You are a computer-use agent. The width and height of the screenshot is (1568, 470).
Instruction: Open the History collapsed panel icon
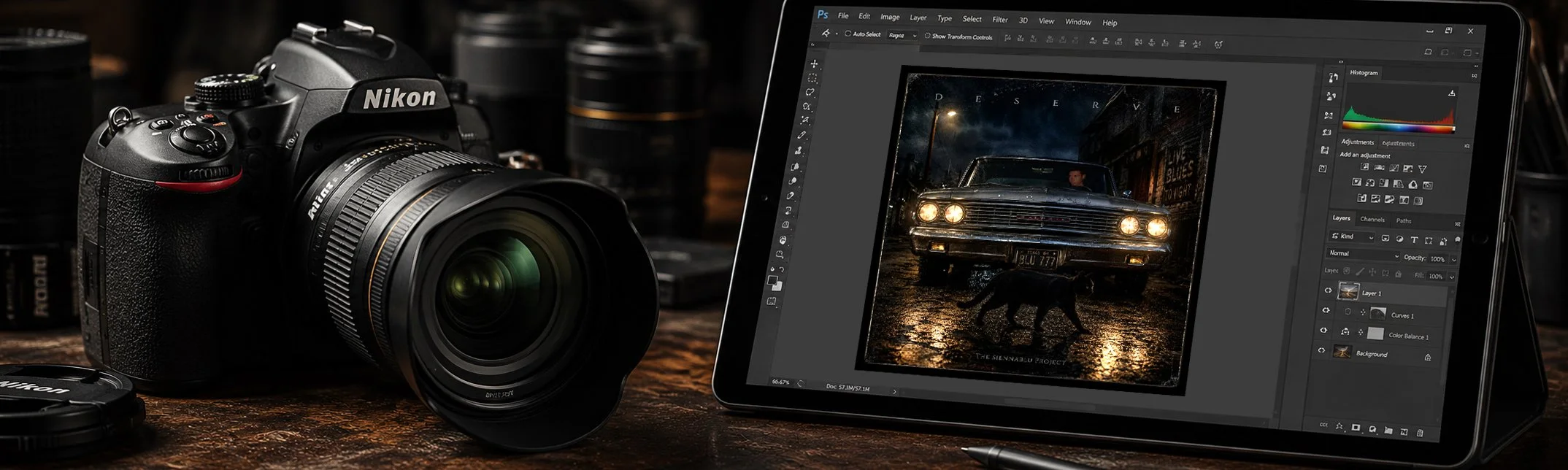[x=1333, y=77]
